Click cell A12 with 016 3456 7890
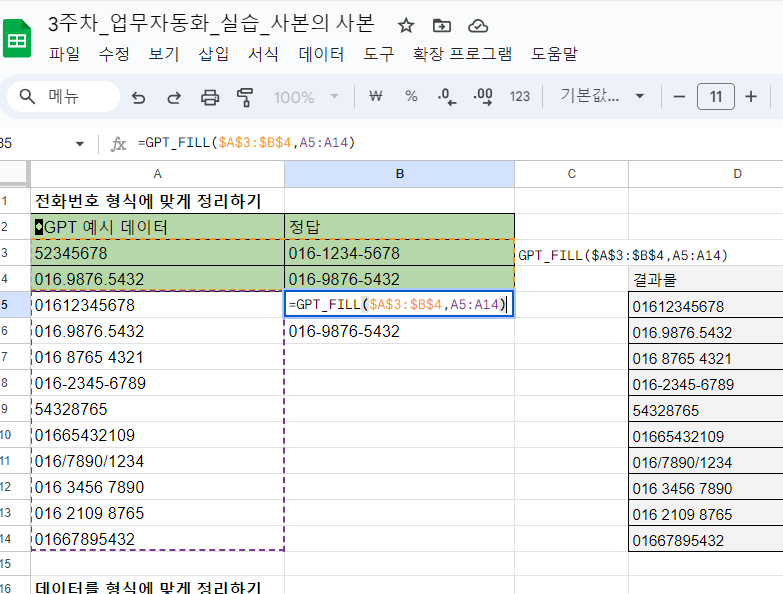Viewport: 783px width, 594px height. 157,487
